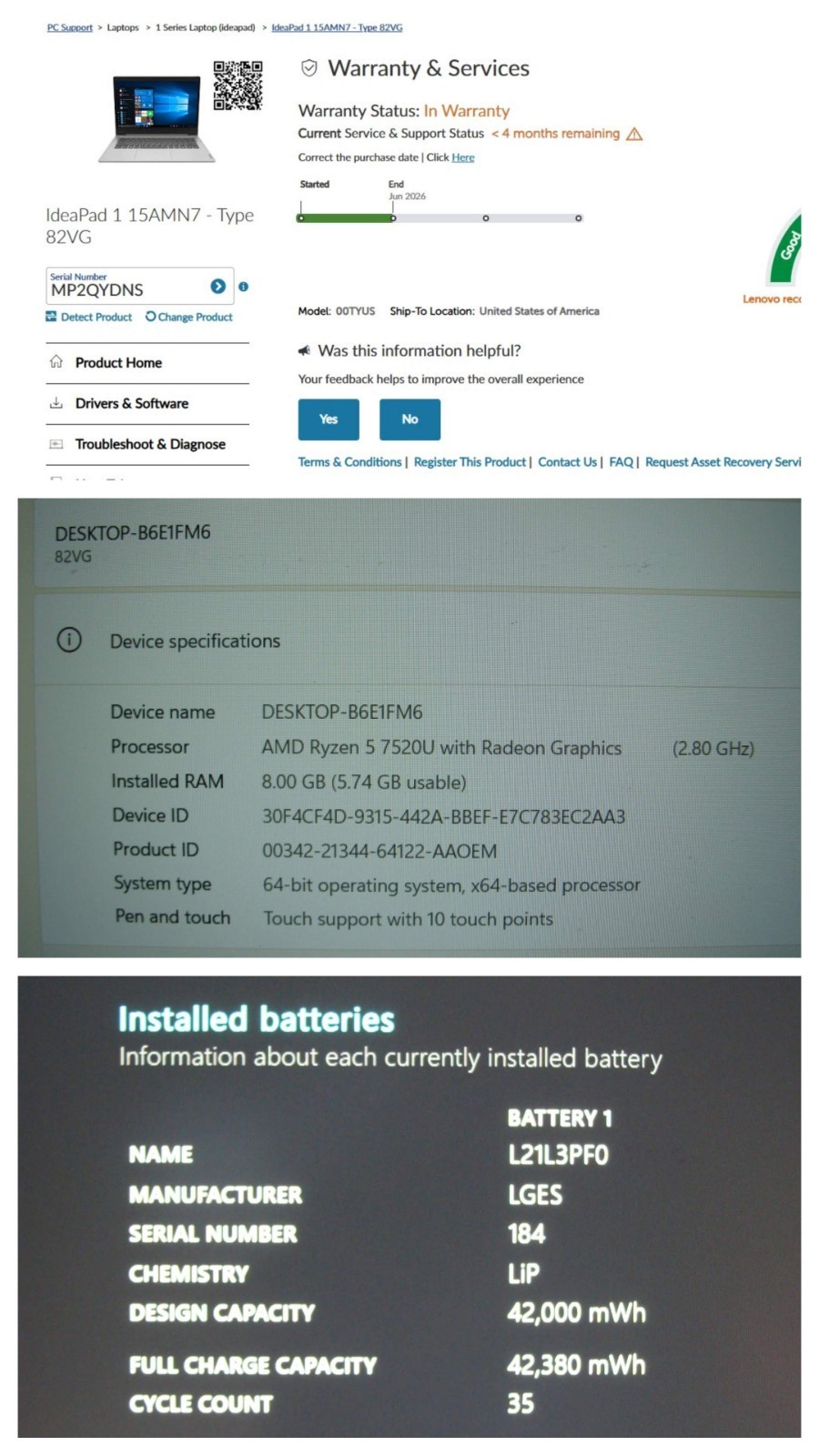Select Product ID '00342-21344-64122-AAOEM'
Viewport: 819px width, 1456px height.
click(x=379, y=851)
